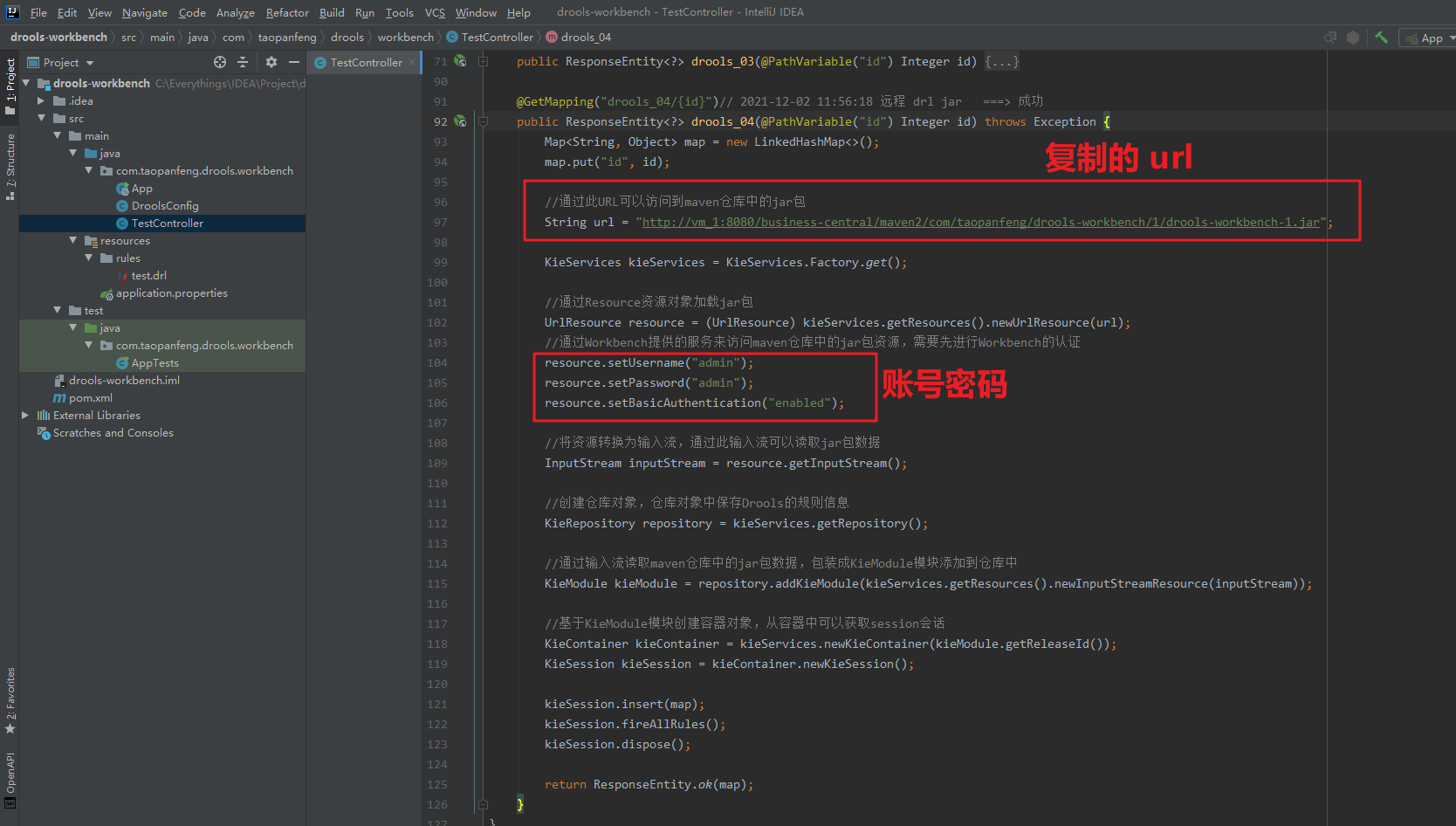Open Project panel settings gear
Screen dimensions: 1456x826
(x=271, y=62)
